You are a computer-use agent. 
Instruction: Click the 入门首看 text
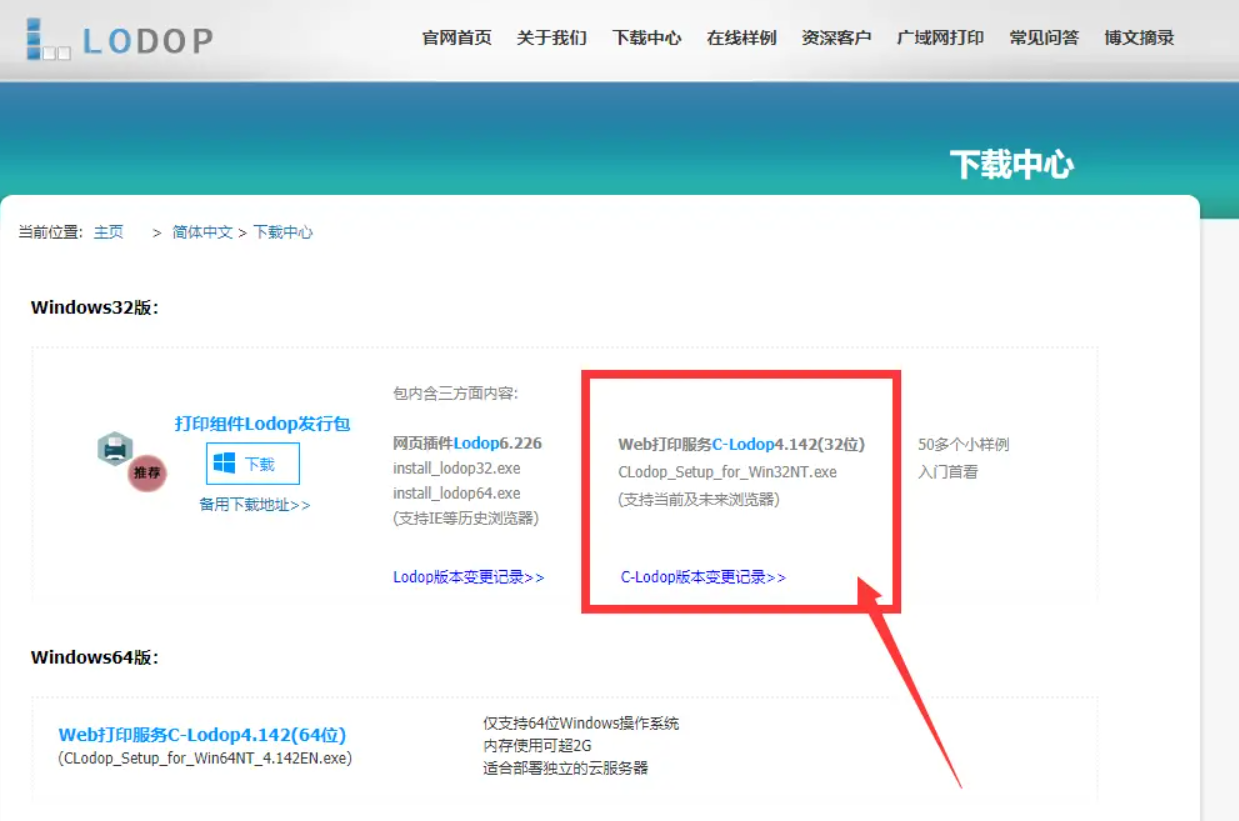pos(948,472)
